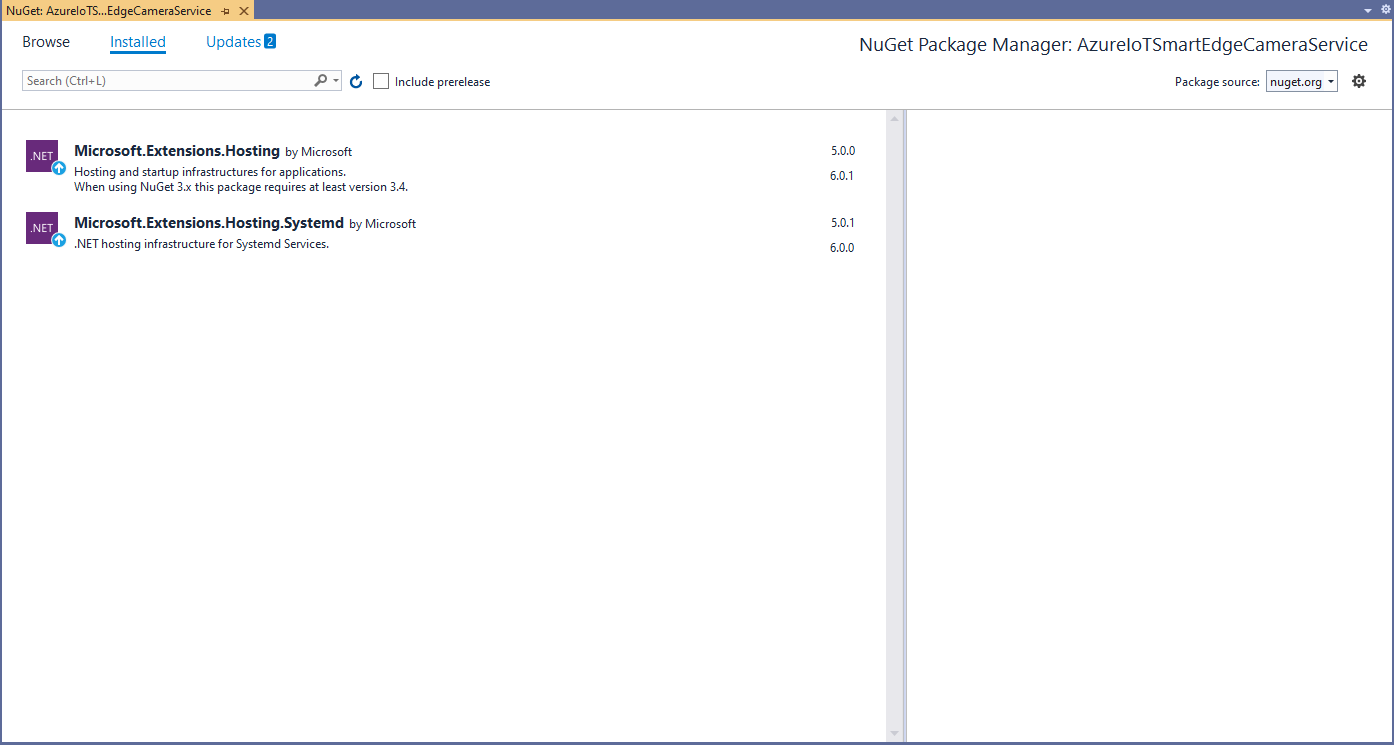Click the Microsoft.Extensions.Hosting .NET package icon
The height and width of the screenshot is (745, 1394).
point(42,156)
